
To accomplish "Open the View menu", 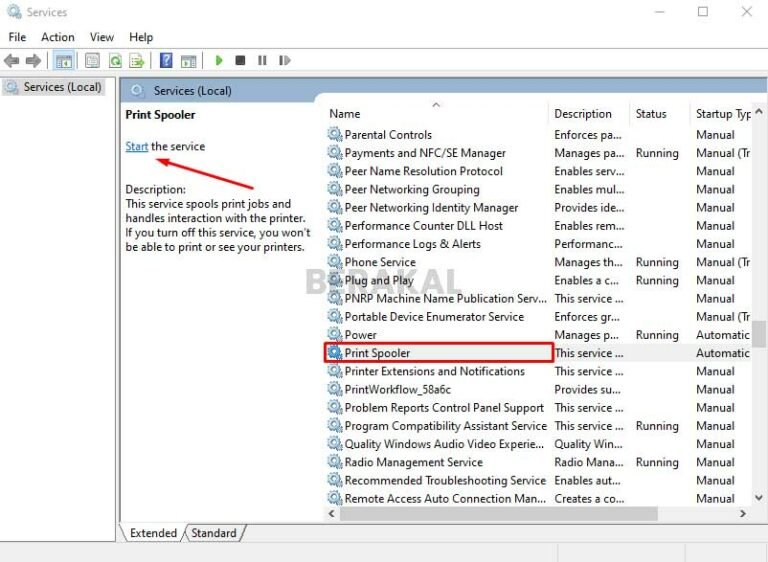I will [102, 37].
